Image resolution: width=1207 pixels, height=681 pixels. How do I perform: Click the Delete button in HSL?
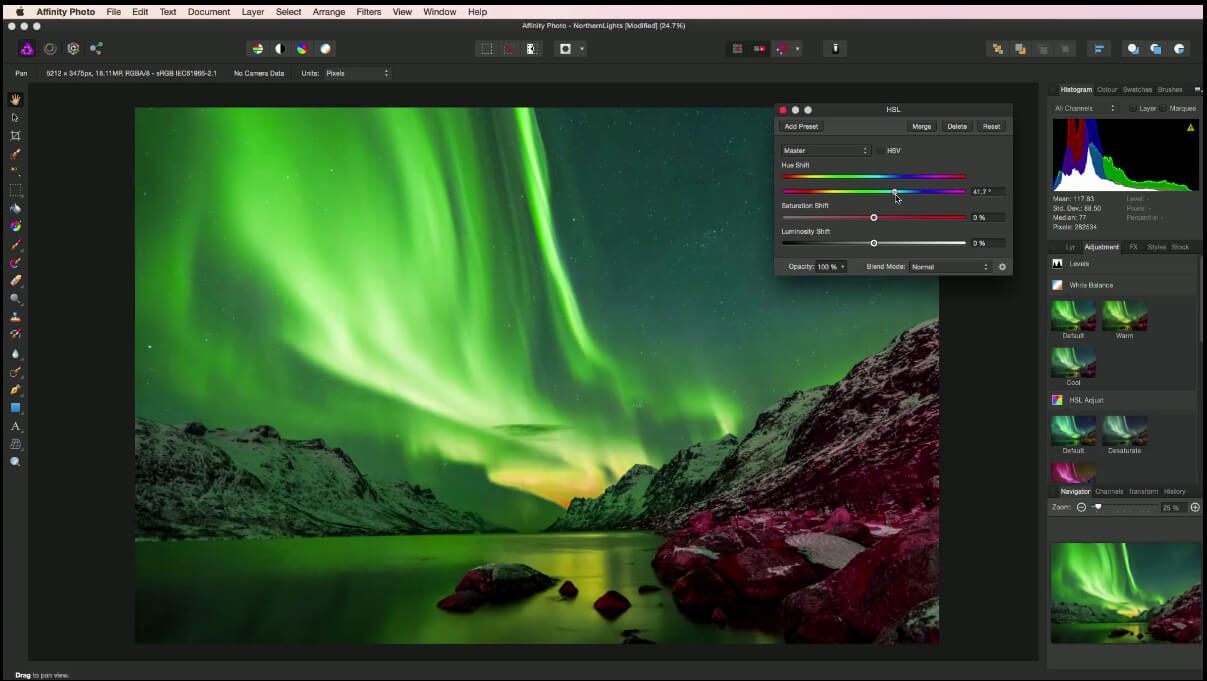[957, 127]
